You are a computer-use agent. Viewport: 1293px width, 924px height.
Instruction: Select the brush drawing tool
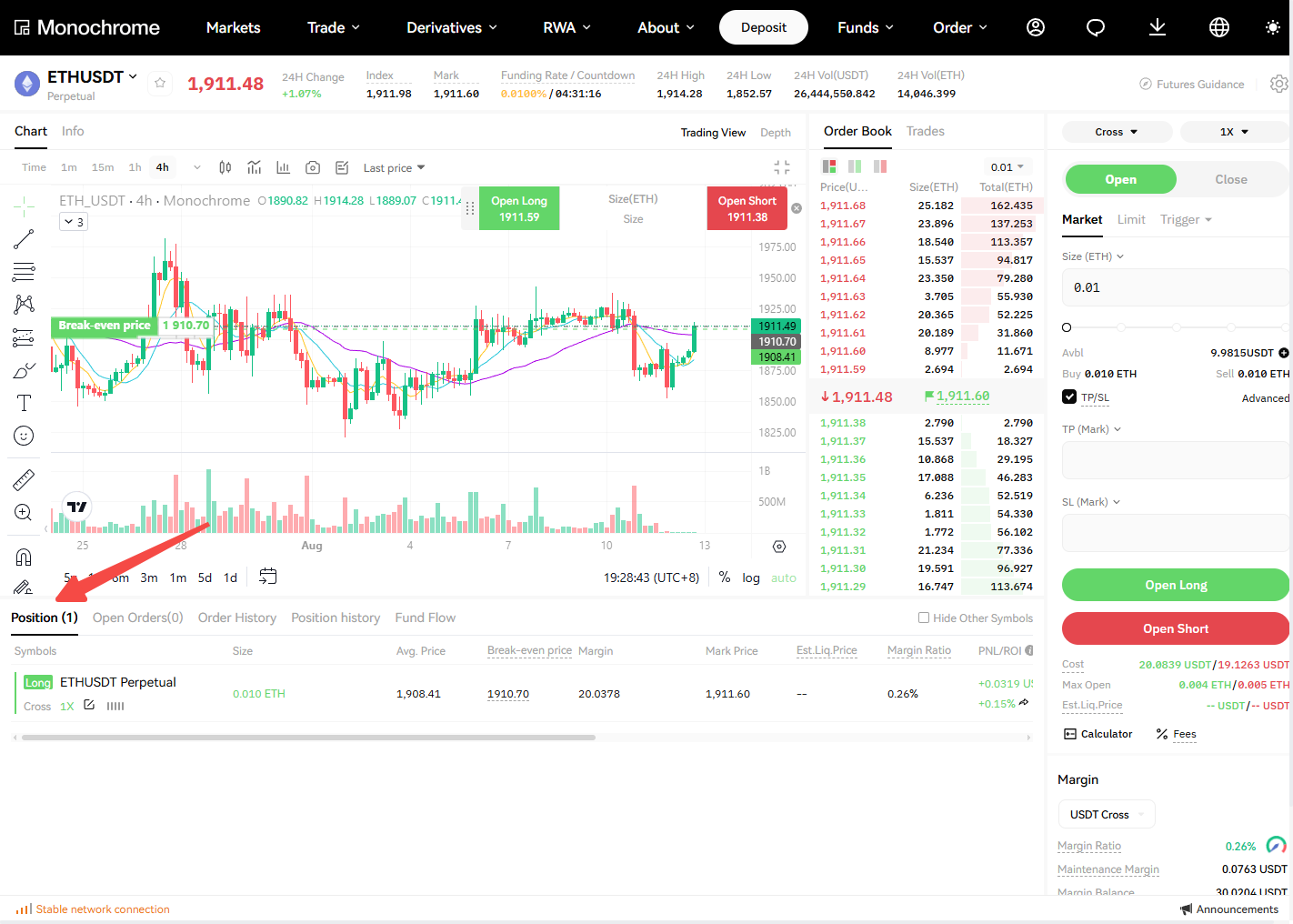tap(24, 370)
